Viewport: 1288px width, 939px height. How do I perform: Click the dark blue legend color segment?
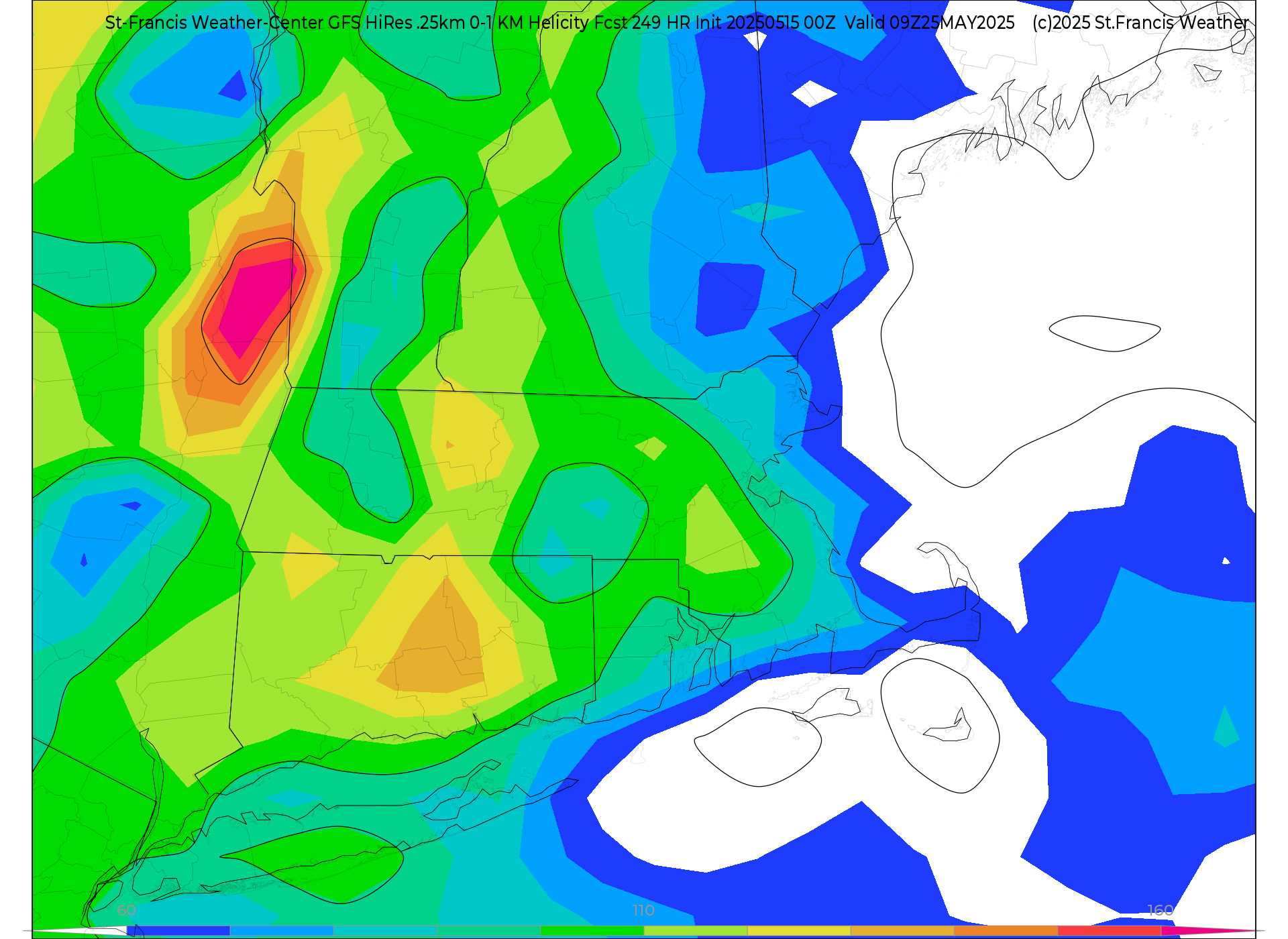178,931
